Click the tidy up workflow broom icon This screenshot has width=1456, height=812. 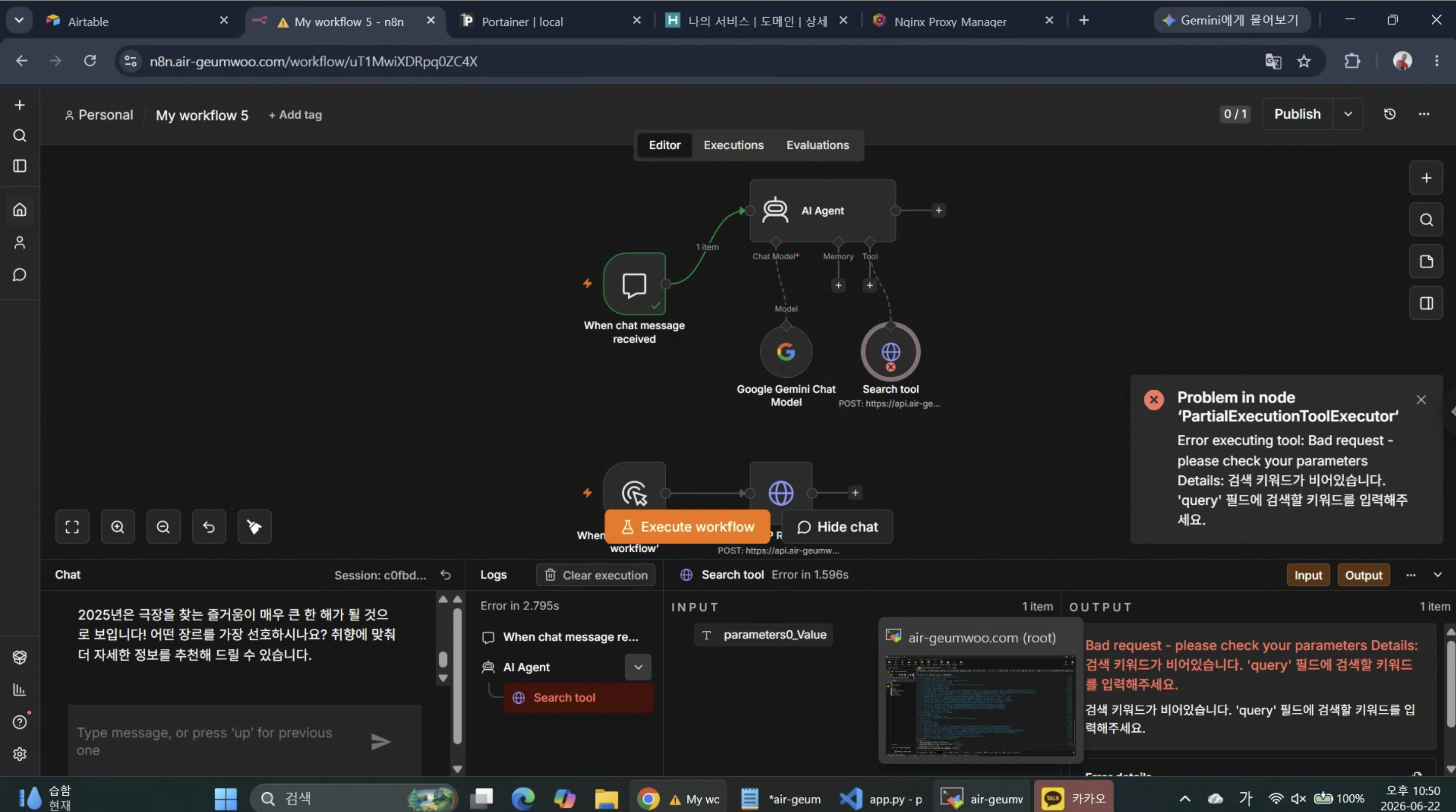tap(254, 526)
